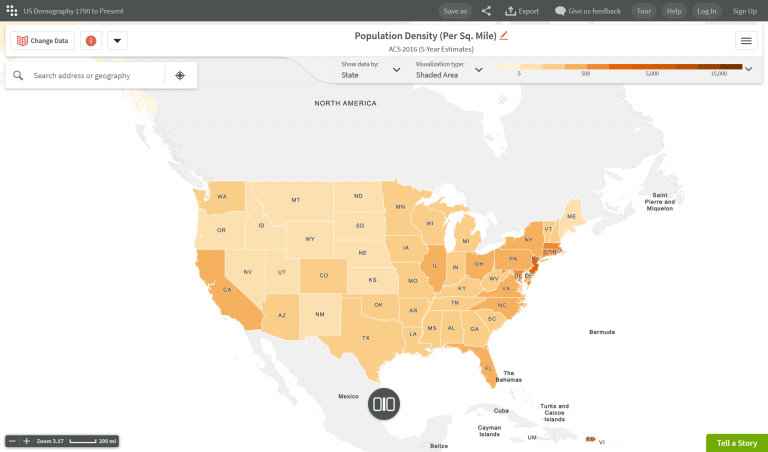Click the share icon in top bar
The height and width of the screenshot is (452, 768).
click(486, 11)
